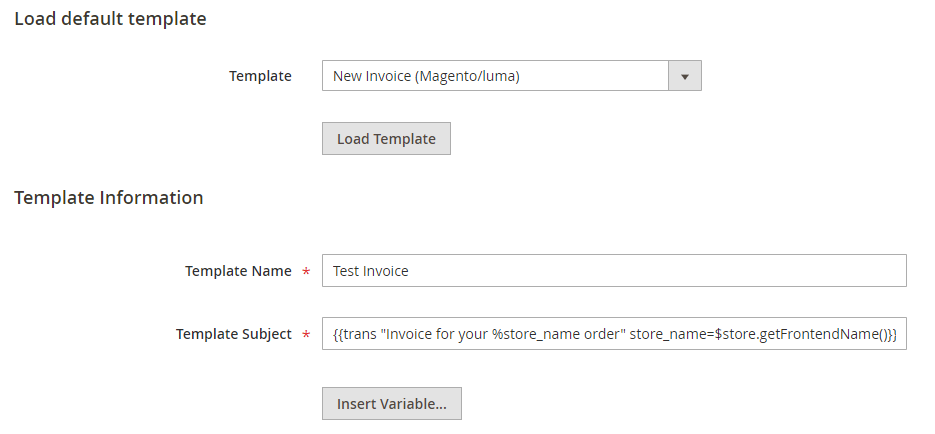Click the Template label beside dropdown
Image resolution: width=935 pixels, height=434 pixels.
click(261, 76)
